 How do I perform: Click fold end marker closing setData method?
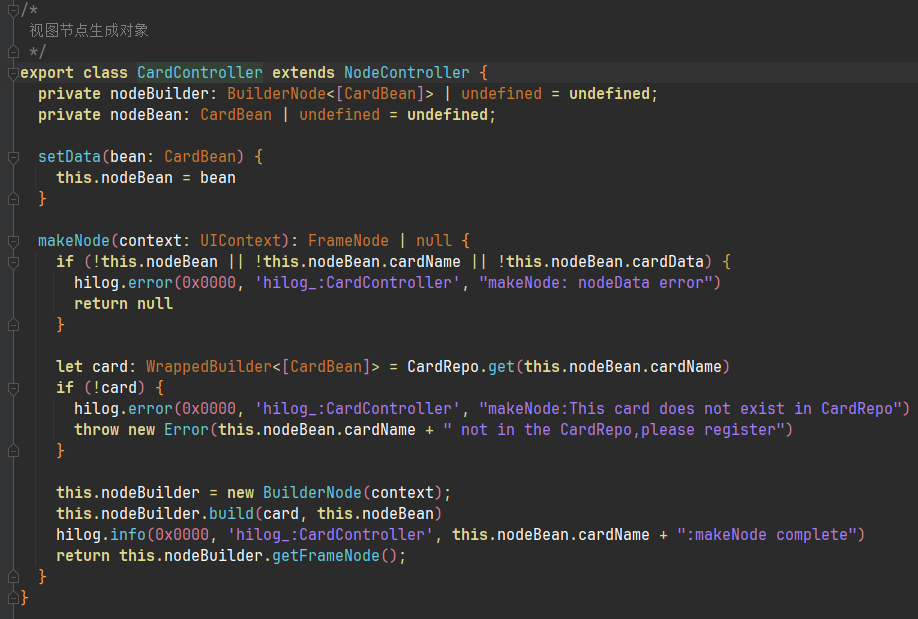[x=12, y=199]
